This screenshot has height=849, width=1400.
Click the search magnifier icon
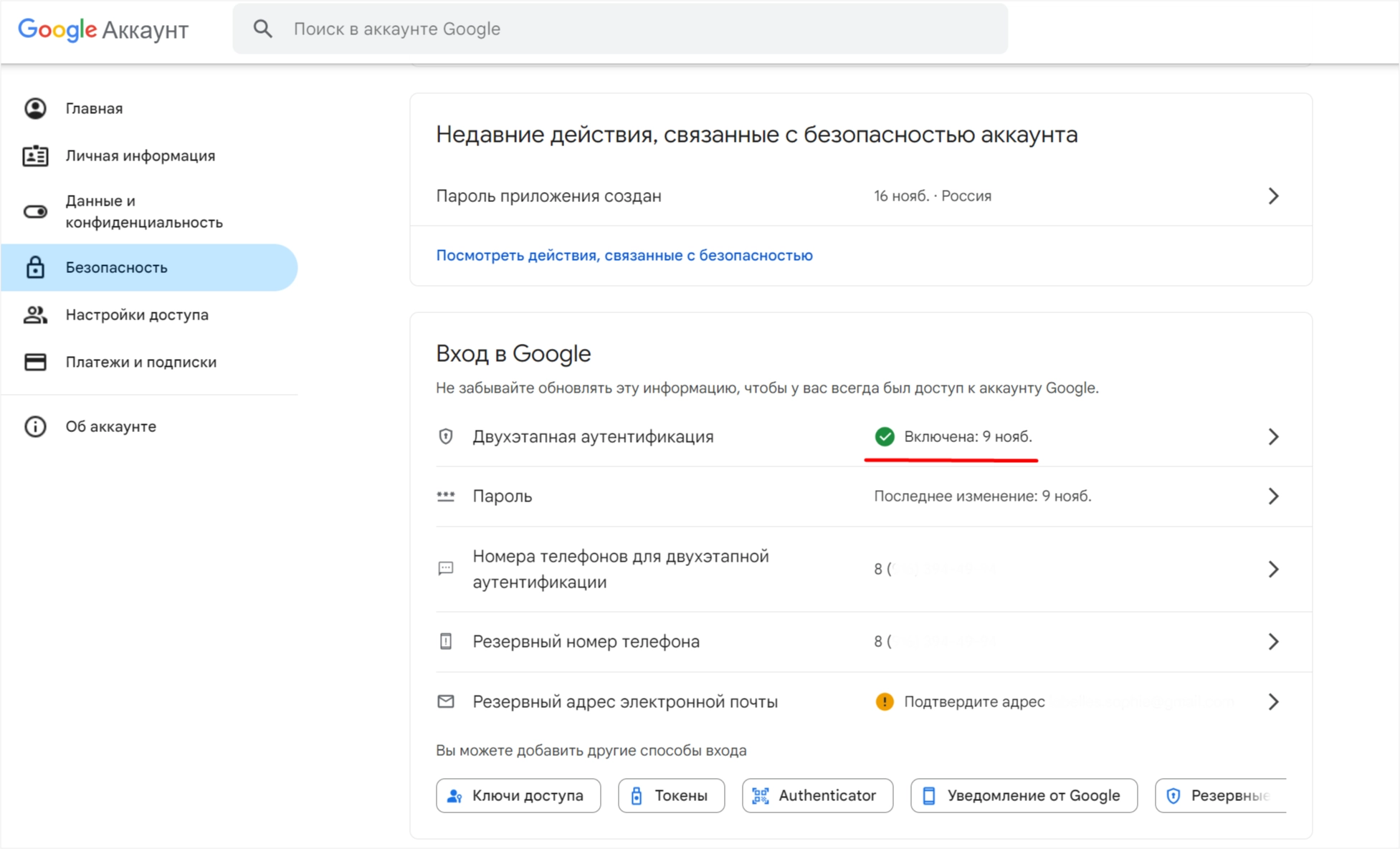(x=263, y=29)
